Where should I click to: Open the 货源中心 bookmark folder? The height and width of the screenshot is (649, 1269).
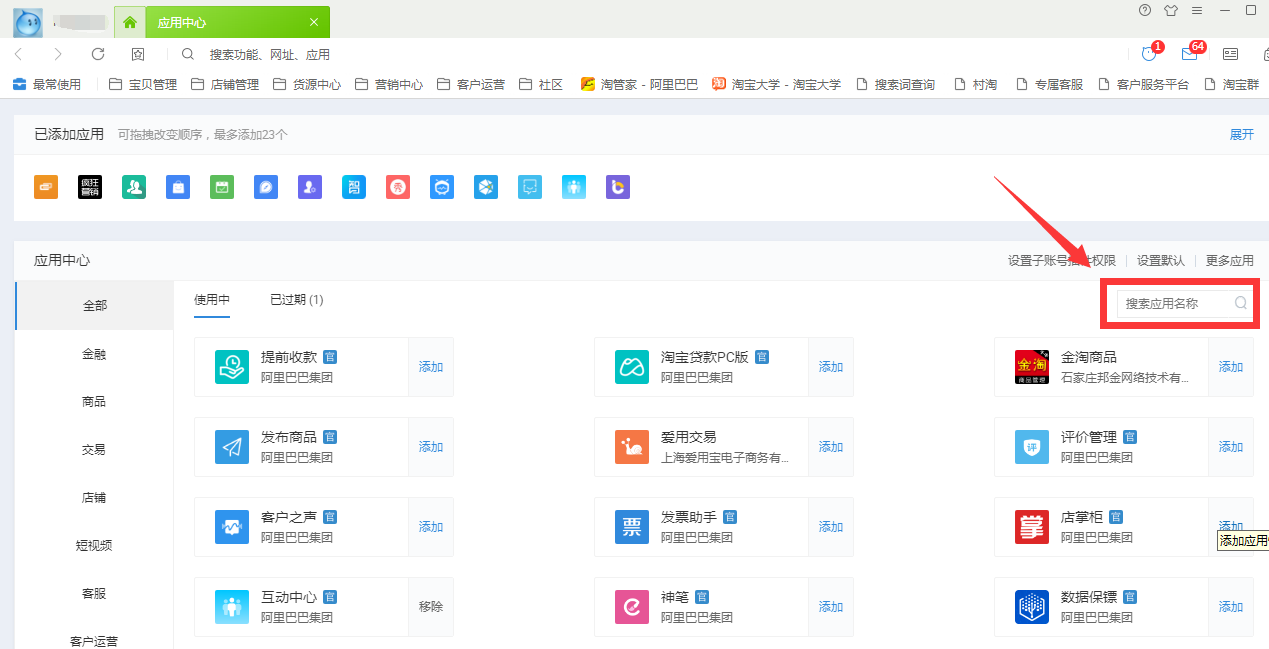click(x=307, y=85)
